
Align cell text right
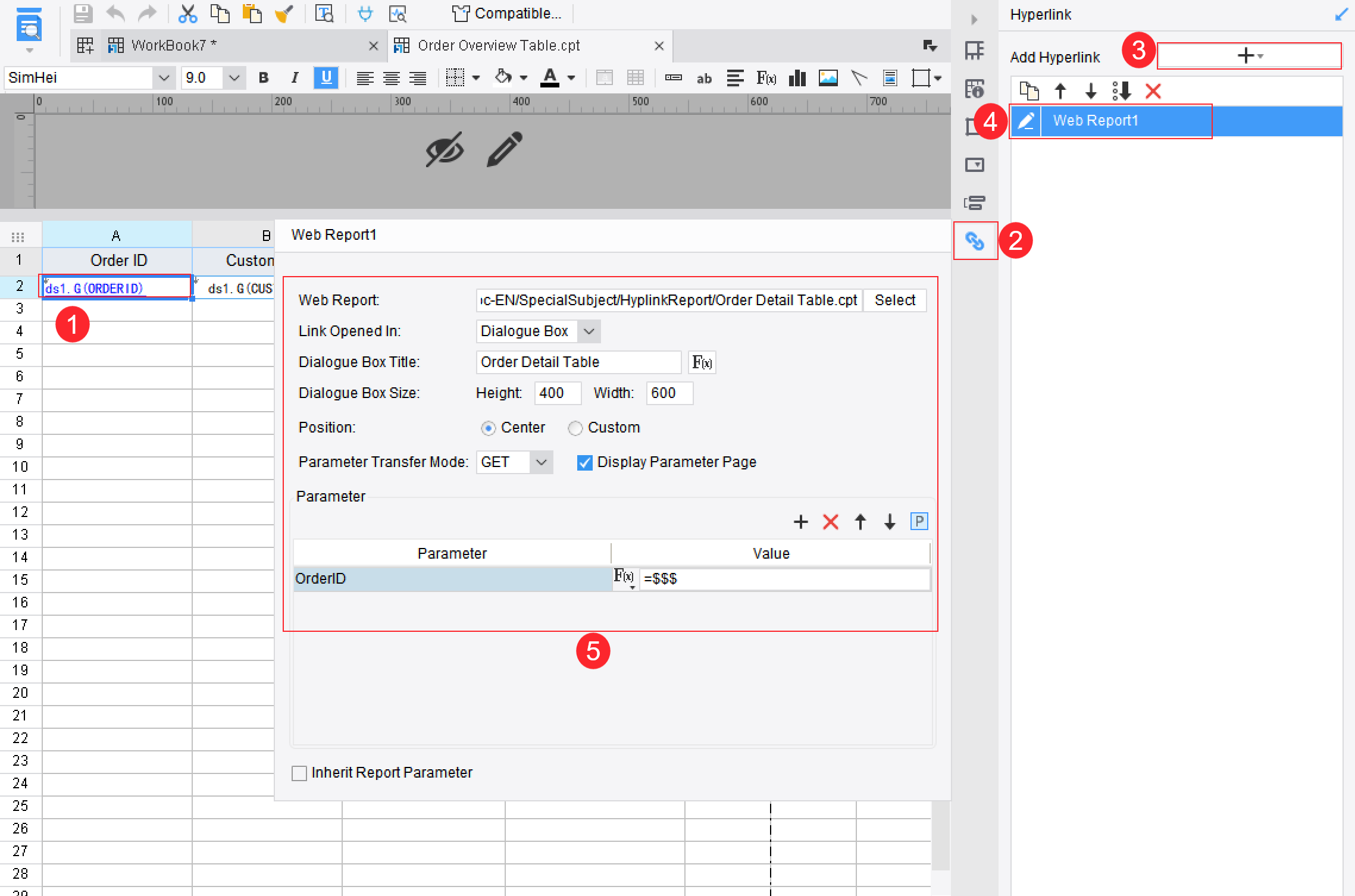click(x=418, y=78)
